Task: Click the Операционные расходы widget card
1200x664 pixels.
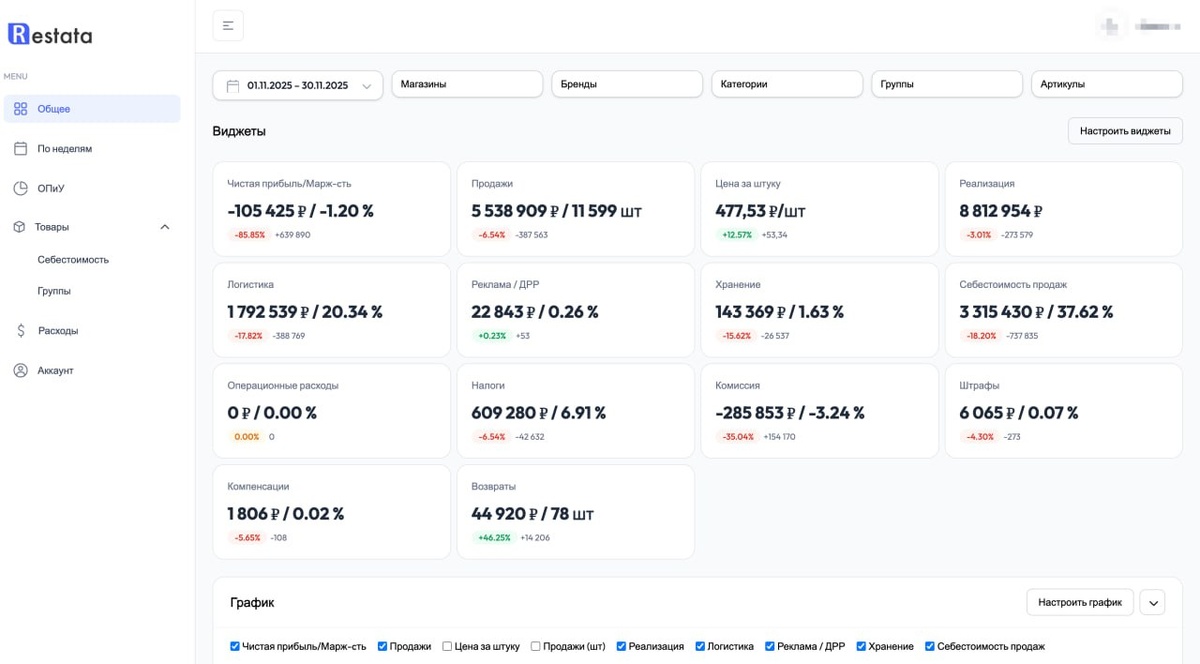Action: [332, 411]
